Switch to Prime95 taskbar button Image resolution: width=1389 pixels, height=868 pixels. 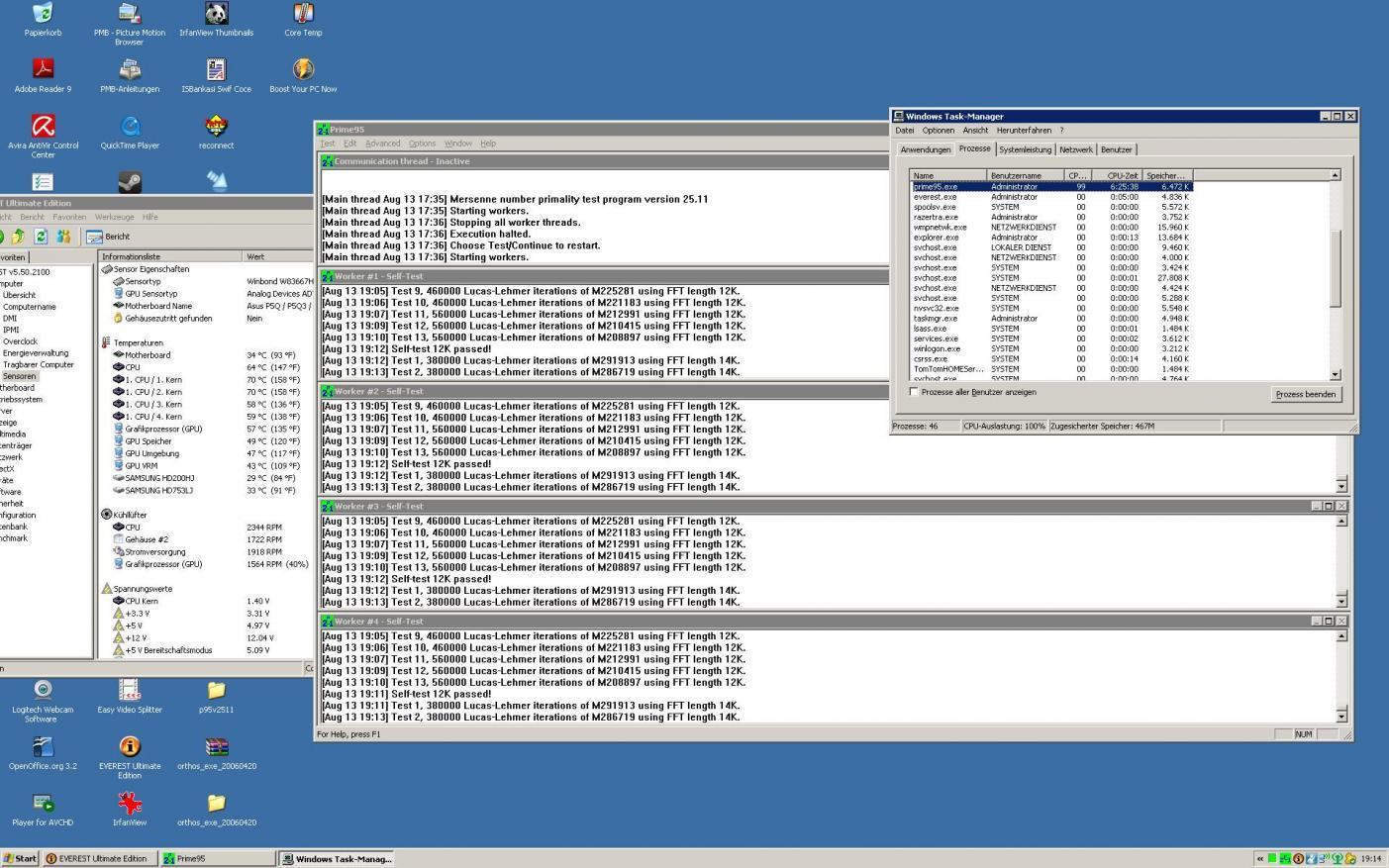[x=218, y=858]
